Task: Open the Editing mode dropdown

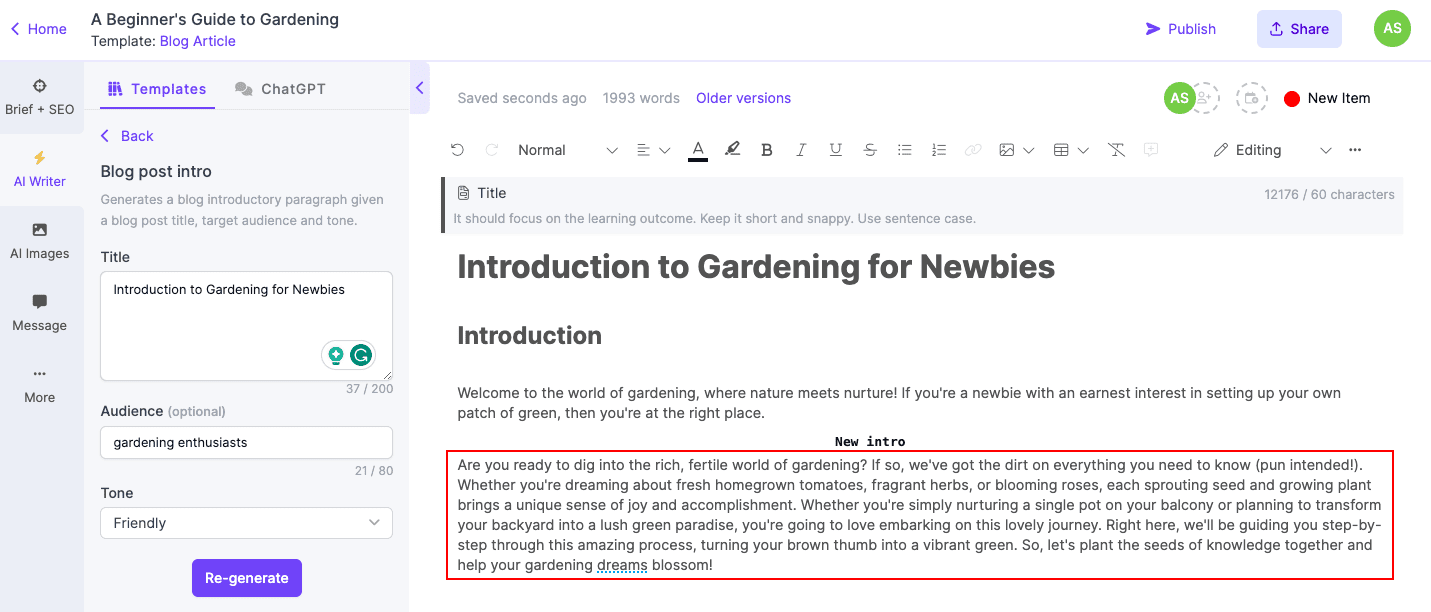Action: point(1272,150)
